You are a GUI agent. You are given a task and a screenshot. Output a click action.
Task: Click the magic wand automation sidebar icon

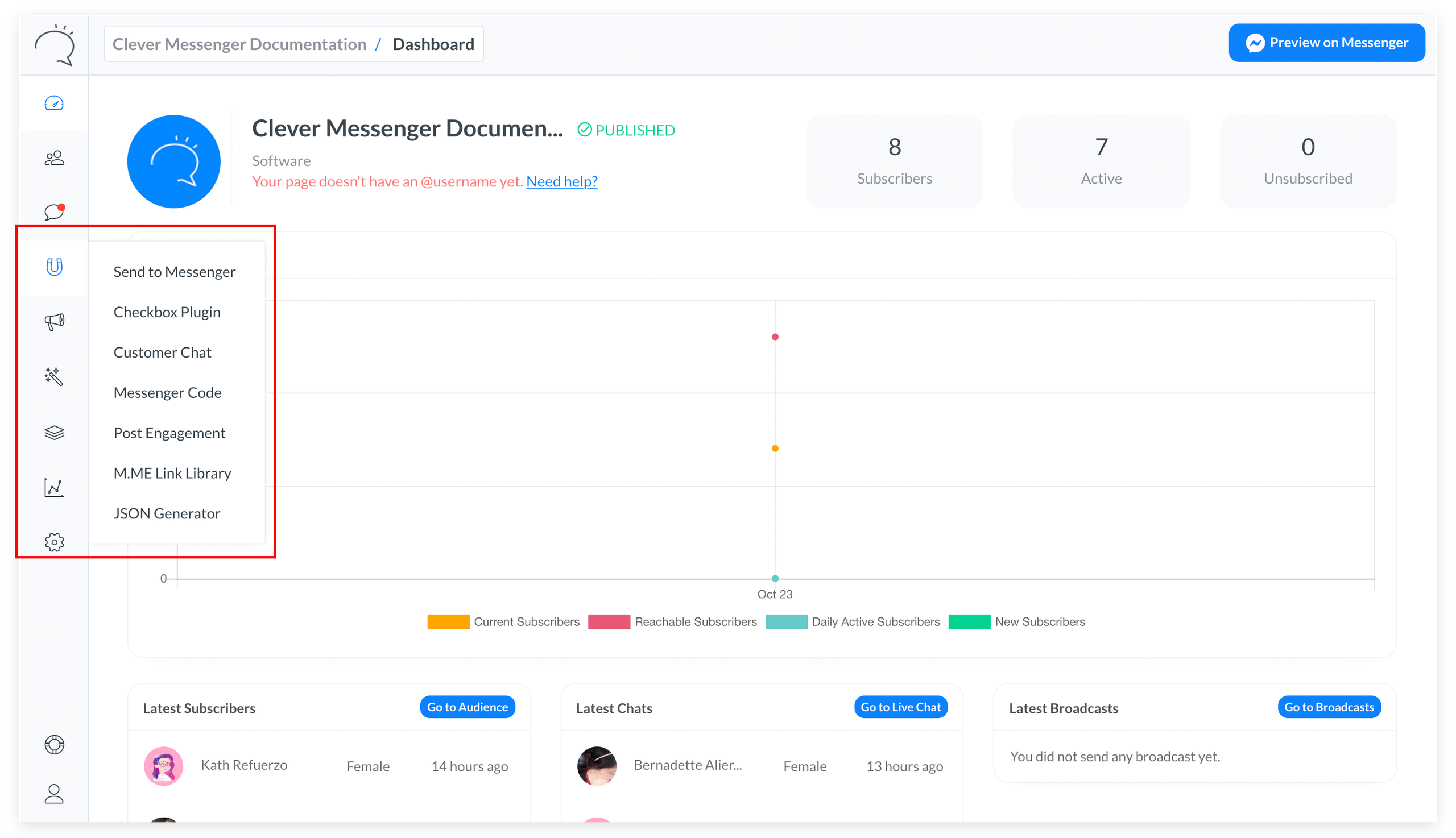[x=54, y=376]
